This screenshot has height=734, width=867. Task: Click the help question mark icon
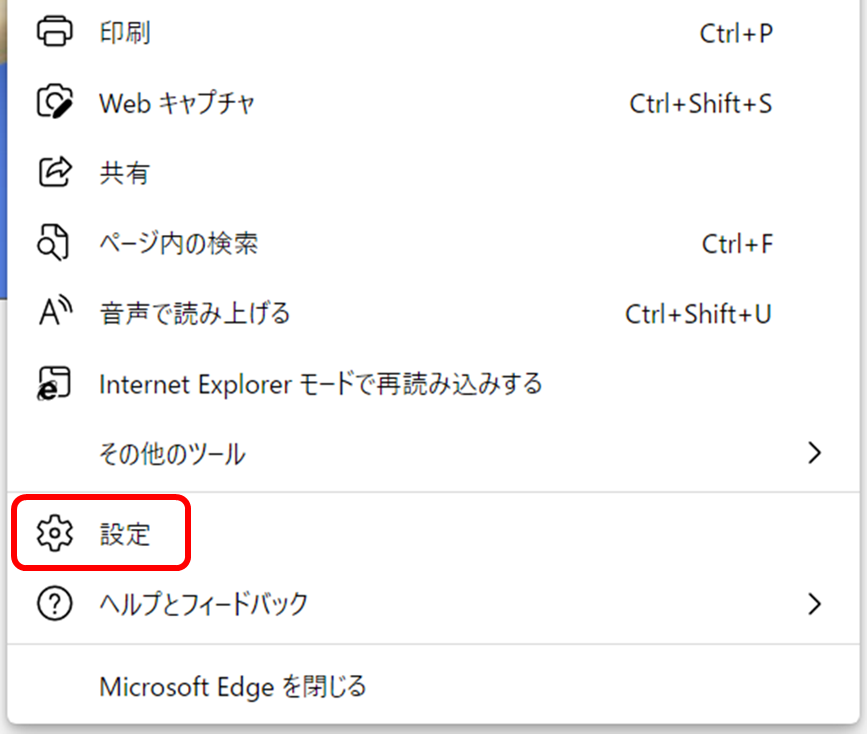pyautogui.click(x=54, y=603)
